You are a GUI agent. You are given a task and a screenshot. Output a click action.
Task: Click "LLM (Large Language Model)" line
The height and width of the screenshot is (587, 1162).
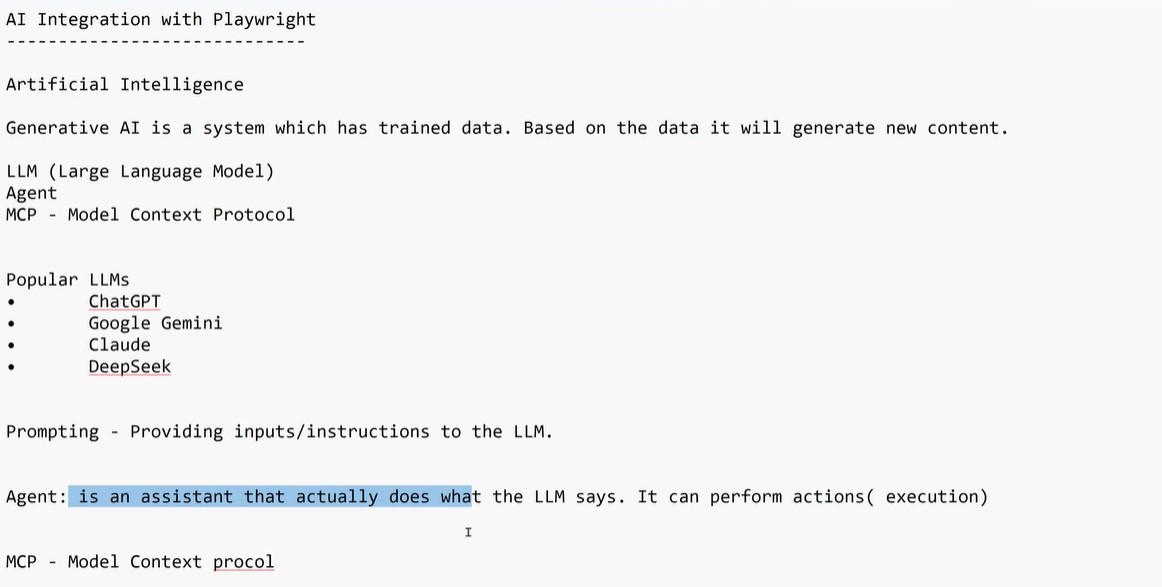tap(139, 171)
